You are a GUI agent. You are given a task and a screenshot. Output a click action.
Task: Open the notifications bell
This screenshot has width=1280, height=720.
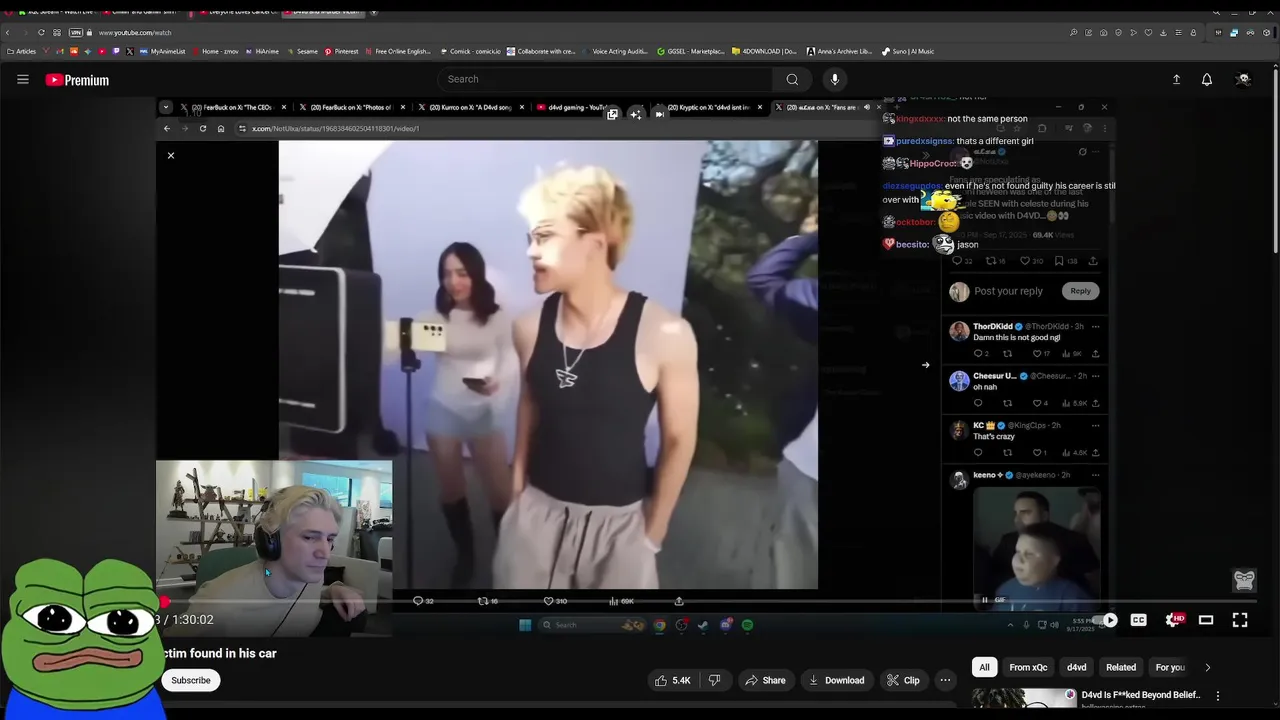tap(1207, 79)
